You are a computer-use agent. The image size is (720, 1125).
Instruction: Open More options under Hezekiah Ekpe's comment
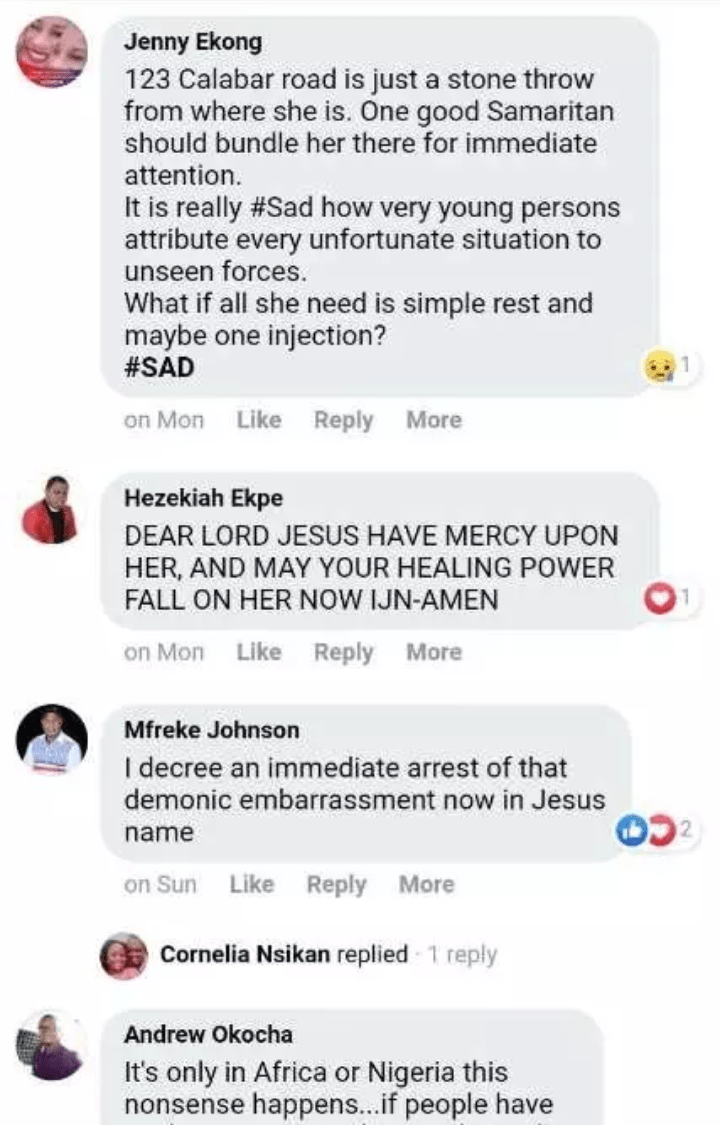coord(434,652)
